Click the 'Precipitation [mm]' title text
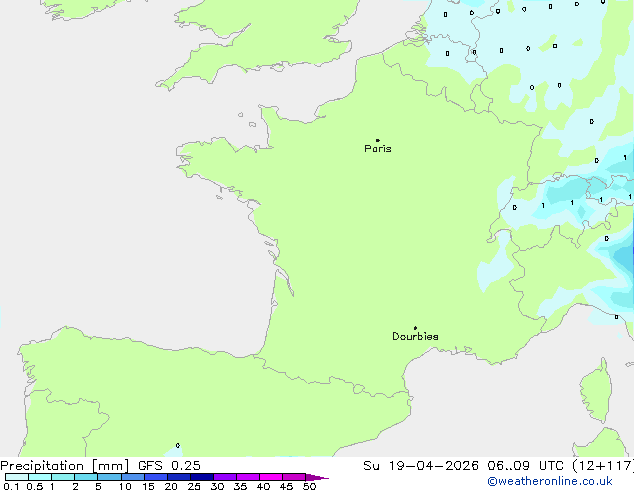634x490 pixels. (65, 466)
